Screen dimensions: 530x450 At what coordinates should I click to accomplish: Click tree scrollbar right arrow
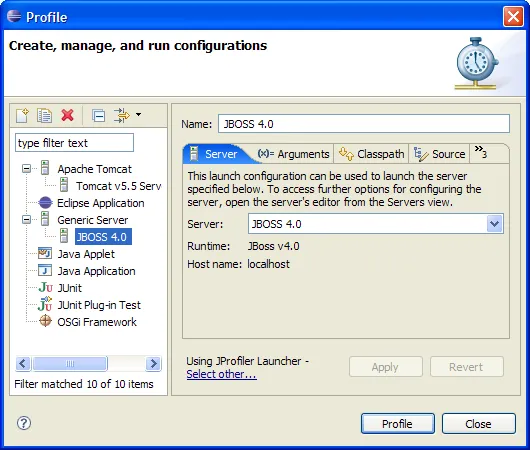(153, 364)
